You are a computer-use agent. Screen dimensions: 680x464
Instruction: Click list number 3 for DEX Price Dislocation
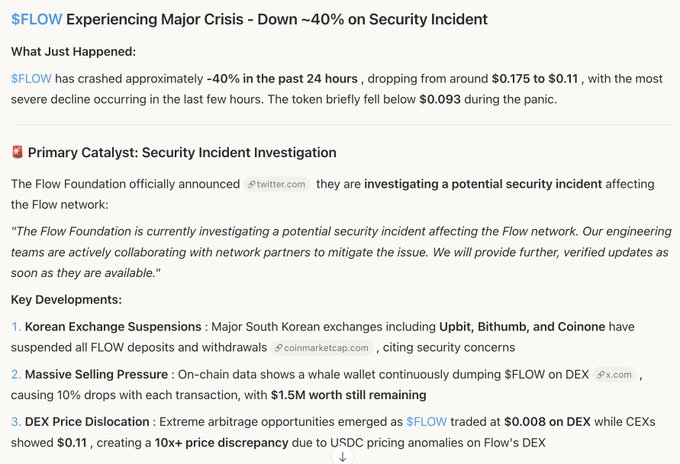(16, 422)
